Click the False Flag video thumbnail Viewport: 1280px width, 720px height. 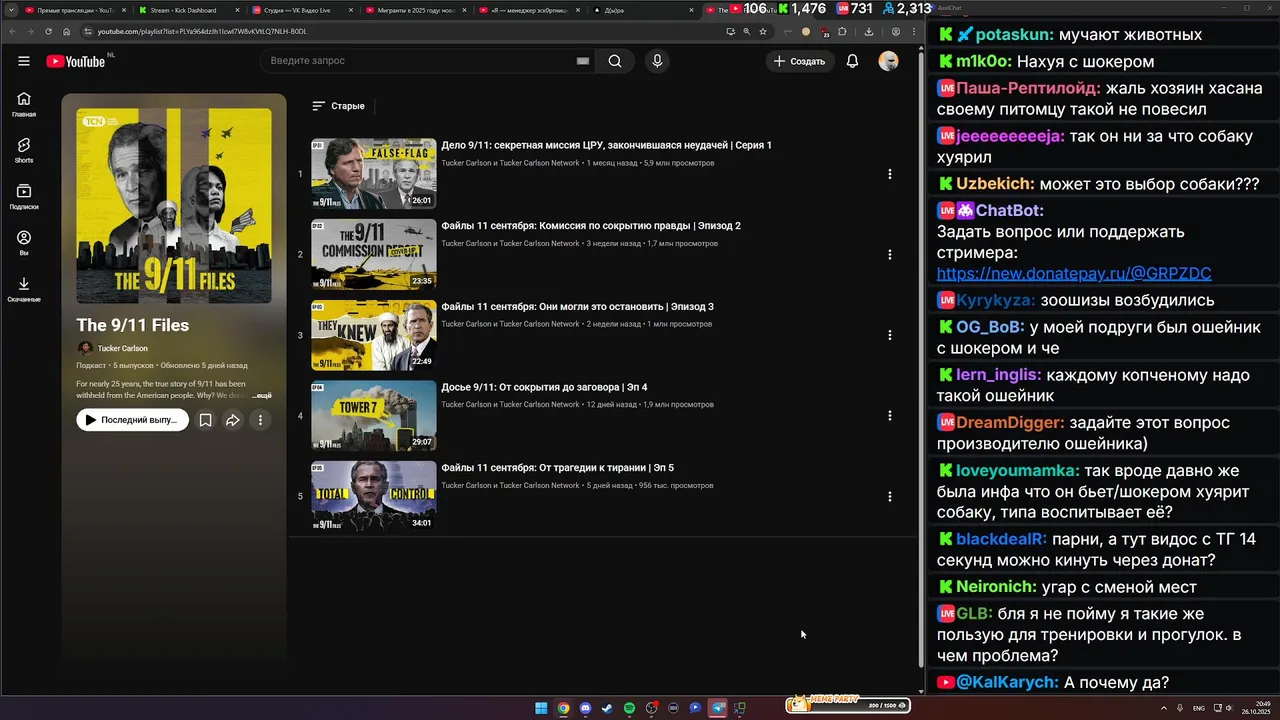pos(373,173)
